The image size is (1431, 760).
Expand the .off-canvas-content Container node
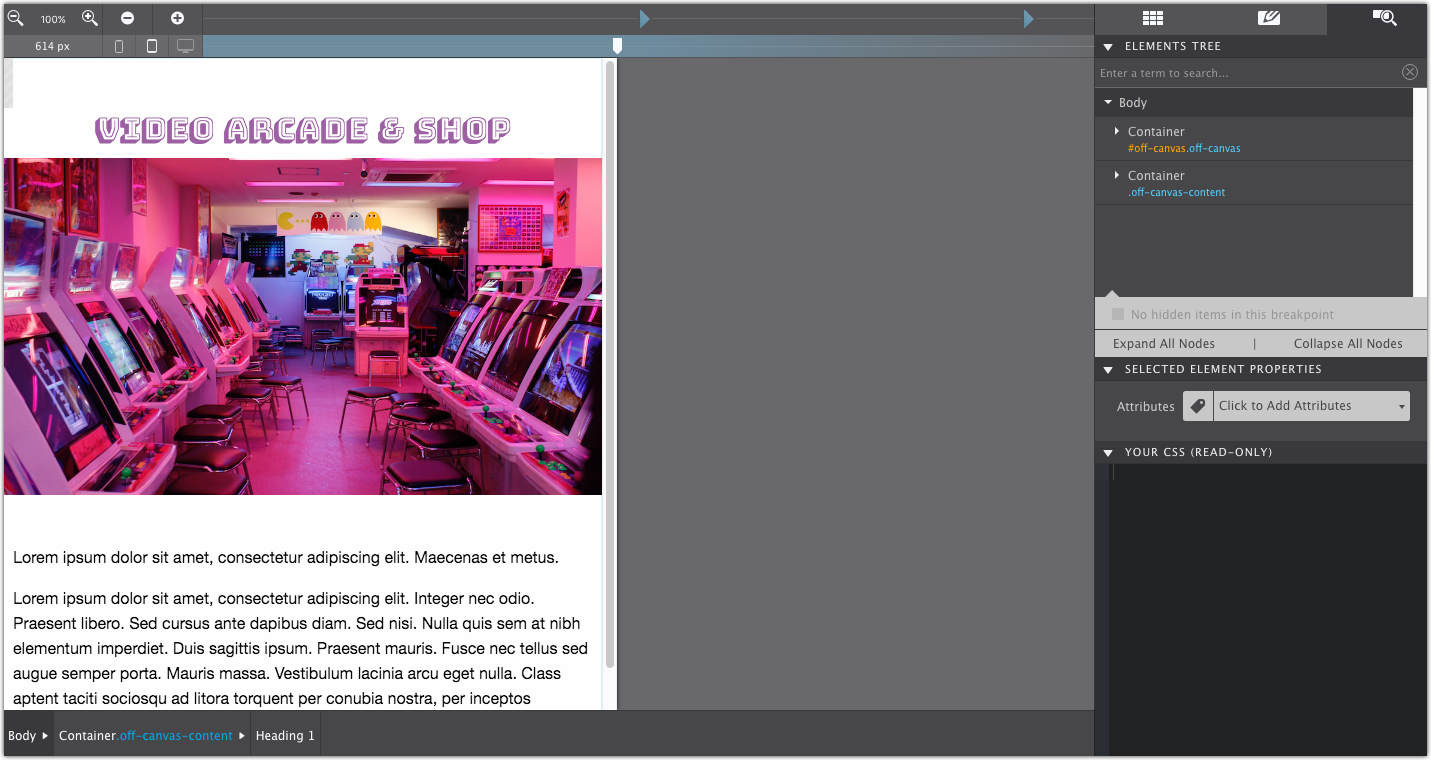[x=1117, y=175]
